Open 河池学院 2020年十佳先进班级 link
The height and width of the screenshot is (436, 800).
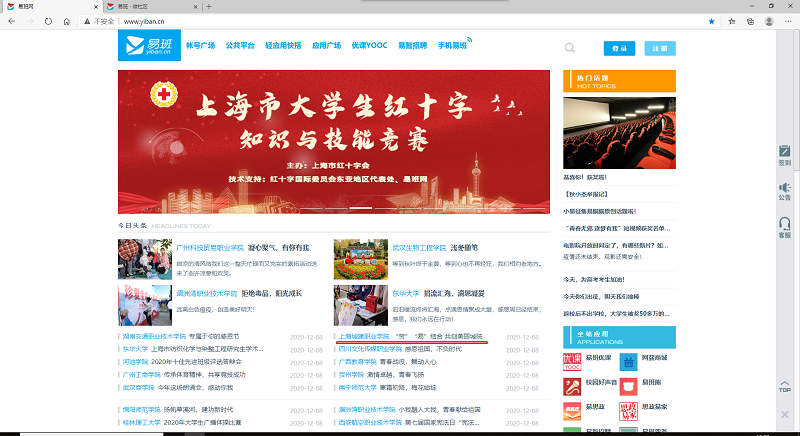click(182, 362)
